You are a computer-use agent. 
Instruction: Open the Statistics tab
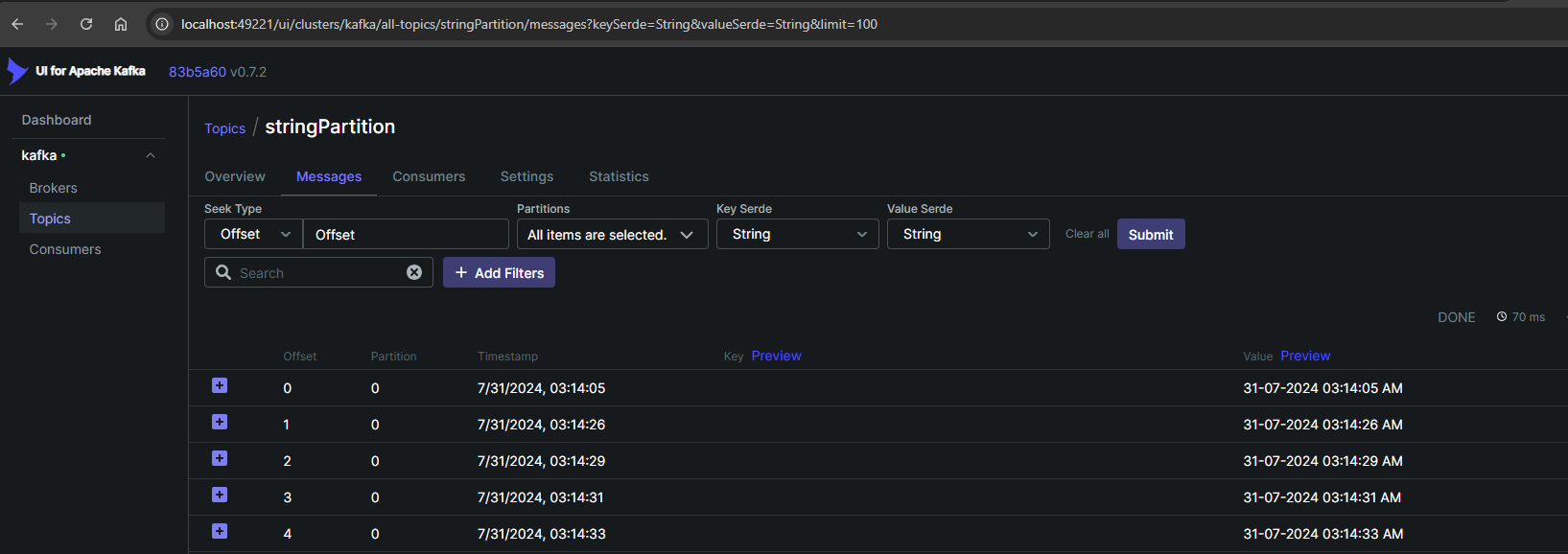[619, 176]
